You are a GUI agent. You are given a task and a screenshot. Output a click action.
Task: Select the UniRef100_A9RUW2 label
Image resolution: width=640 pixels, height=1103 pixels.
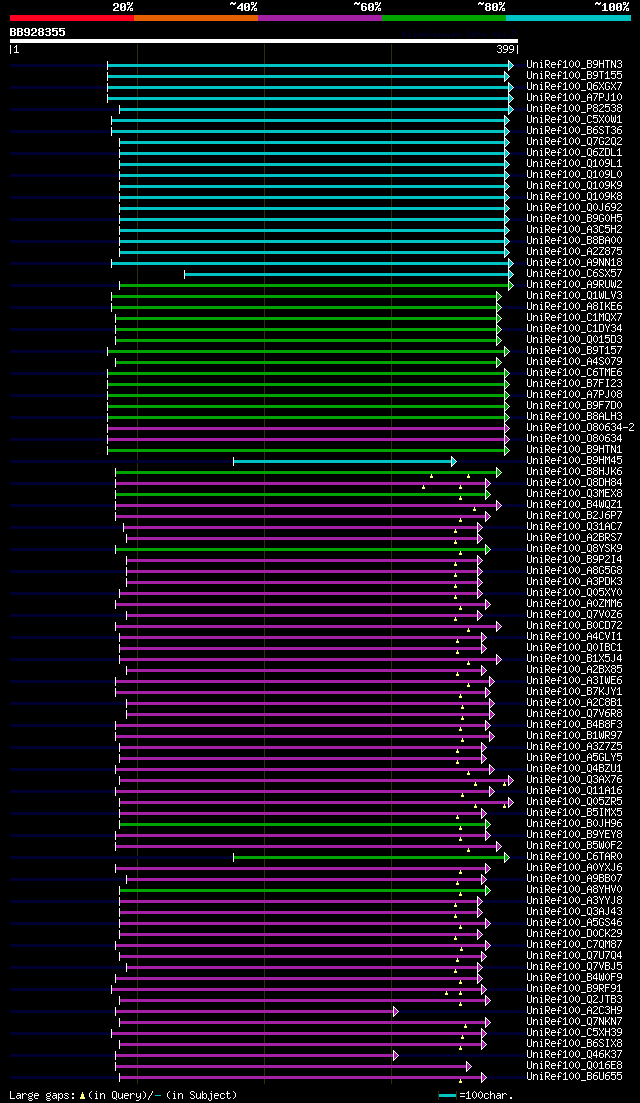tap(574, 284)
